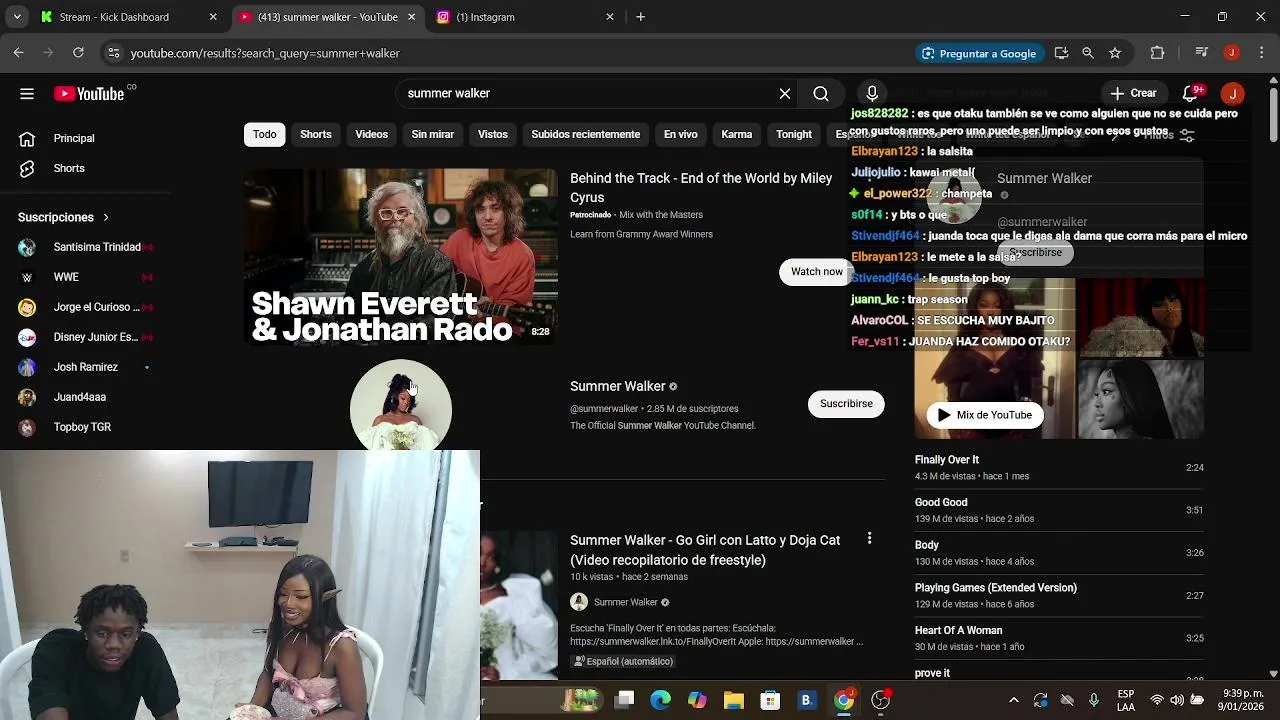Click Watch now on sponsored result
Screen dimensions: 1280x720
click(x=816, y=272)
